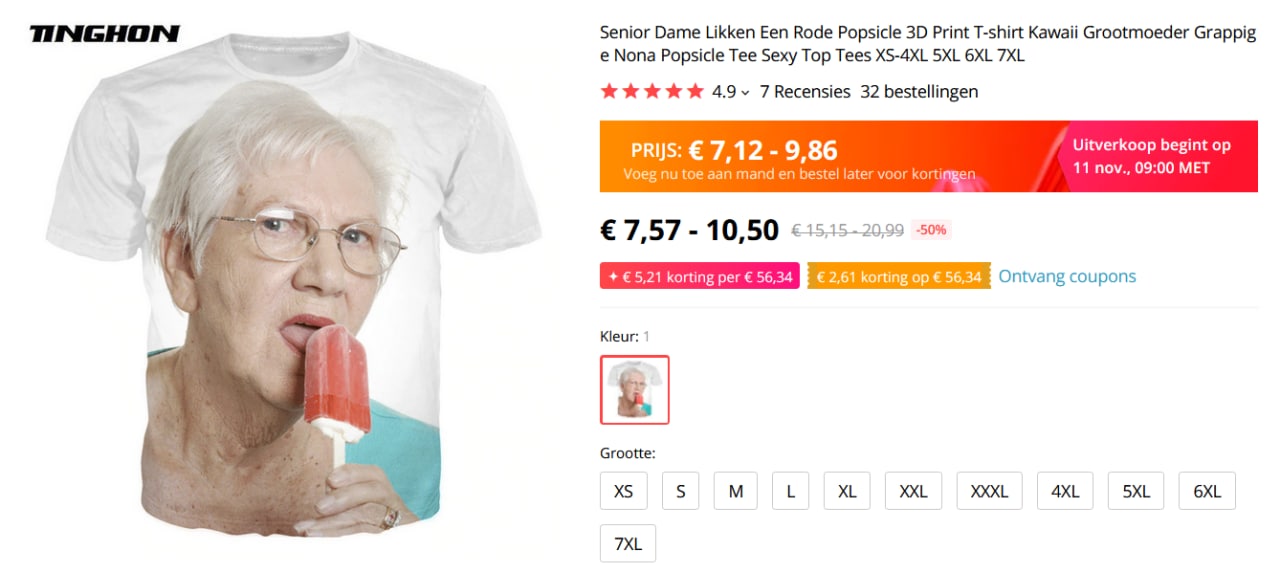Image resolution: width=1280 pixels, height=573 pixels.
Task: Click the red € 5,21 korting coupon tag
Action: click(x=700, y=276)
